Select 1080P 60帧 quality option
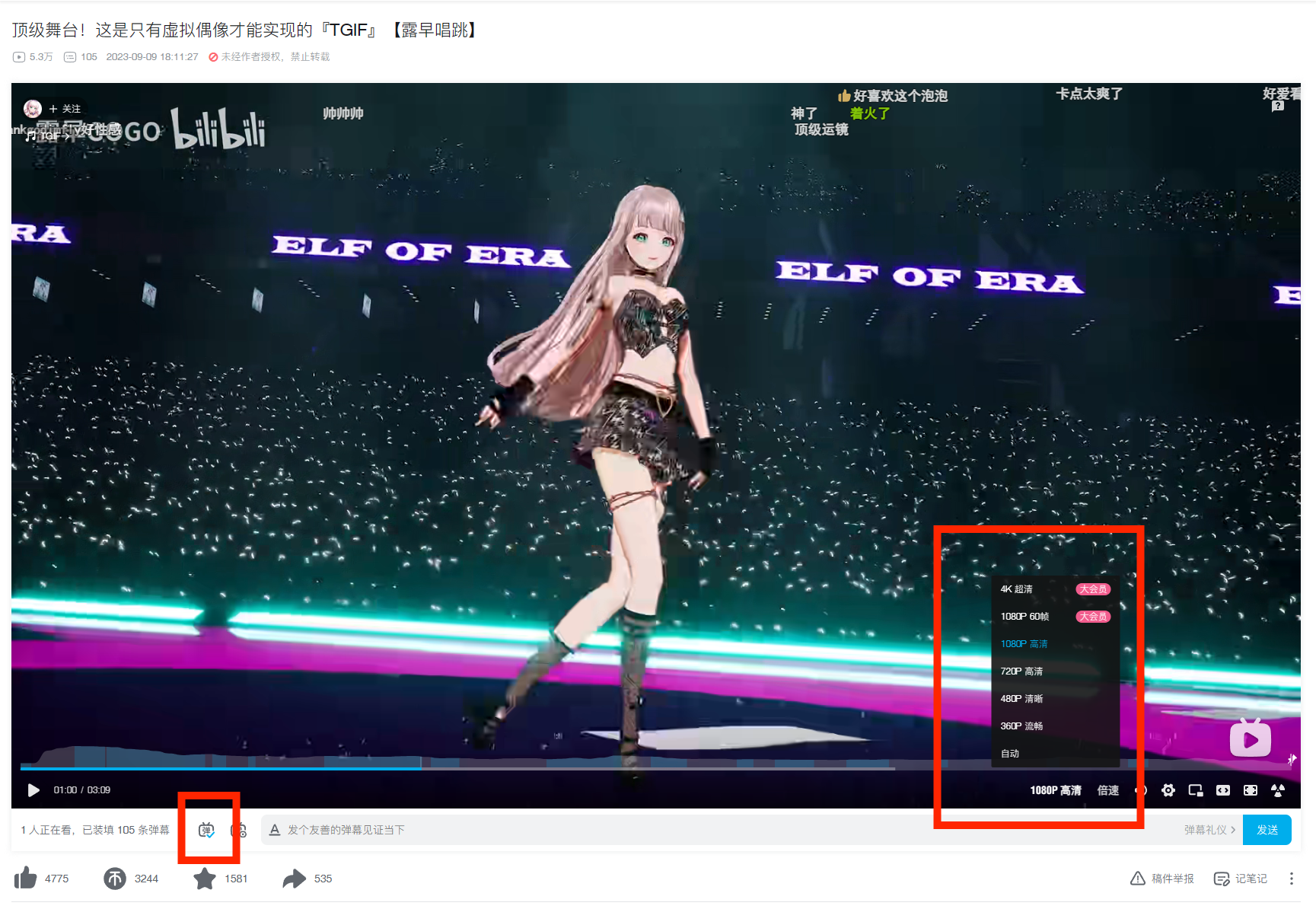Screen dimensions: 1316x909 (1055, 617)
